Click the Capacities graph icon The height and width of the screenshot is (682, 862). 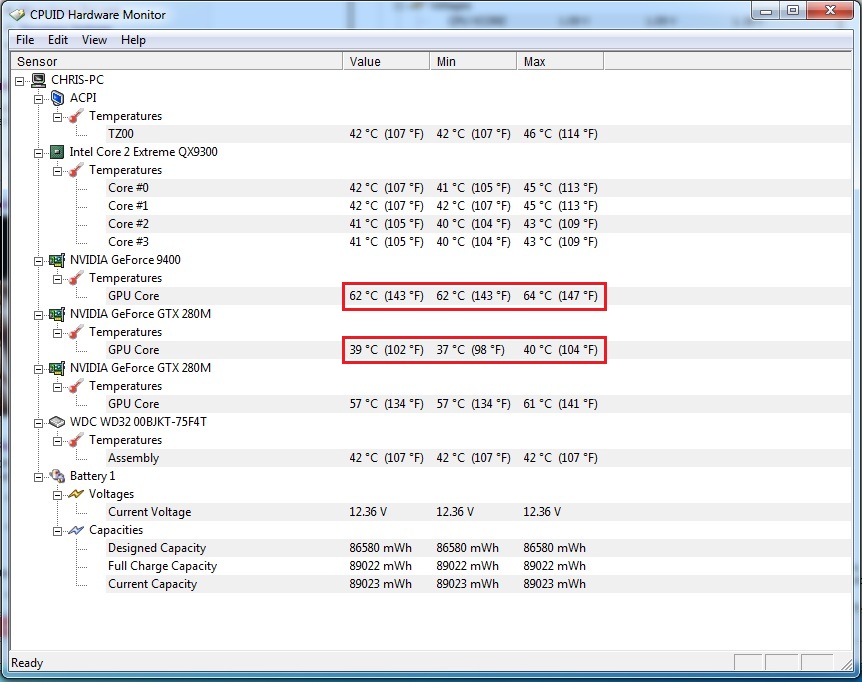pos(76,530)
